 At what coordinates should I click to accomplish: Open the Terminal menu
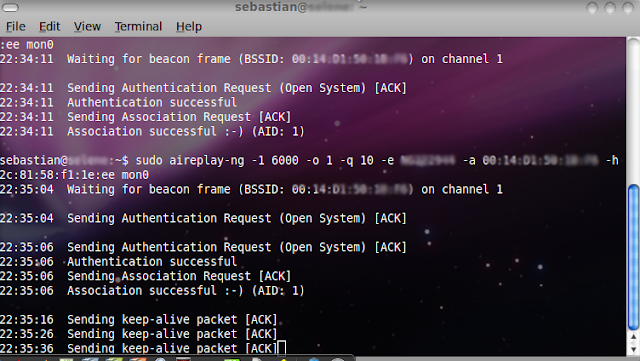138,27
